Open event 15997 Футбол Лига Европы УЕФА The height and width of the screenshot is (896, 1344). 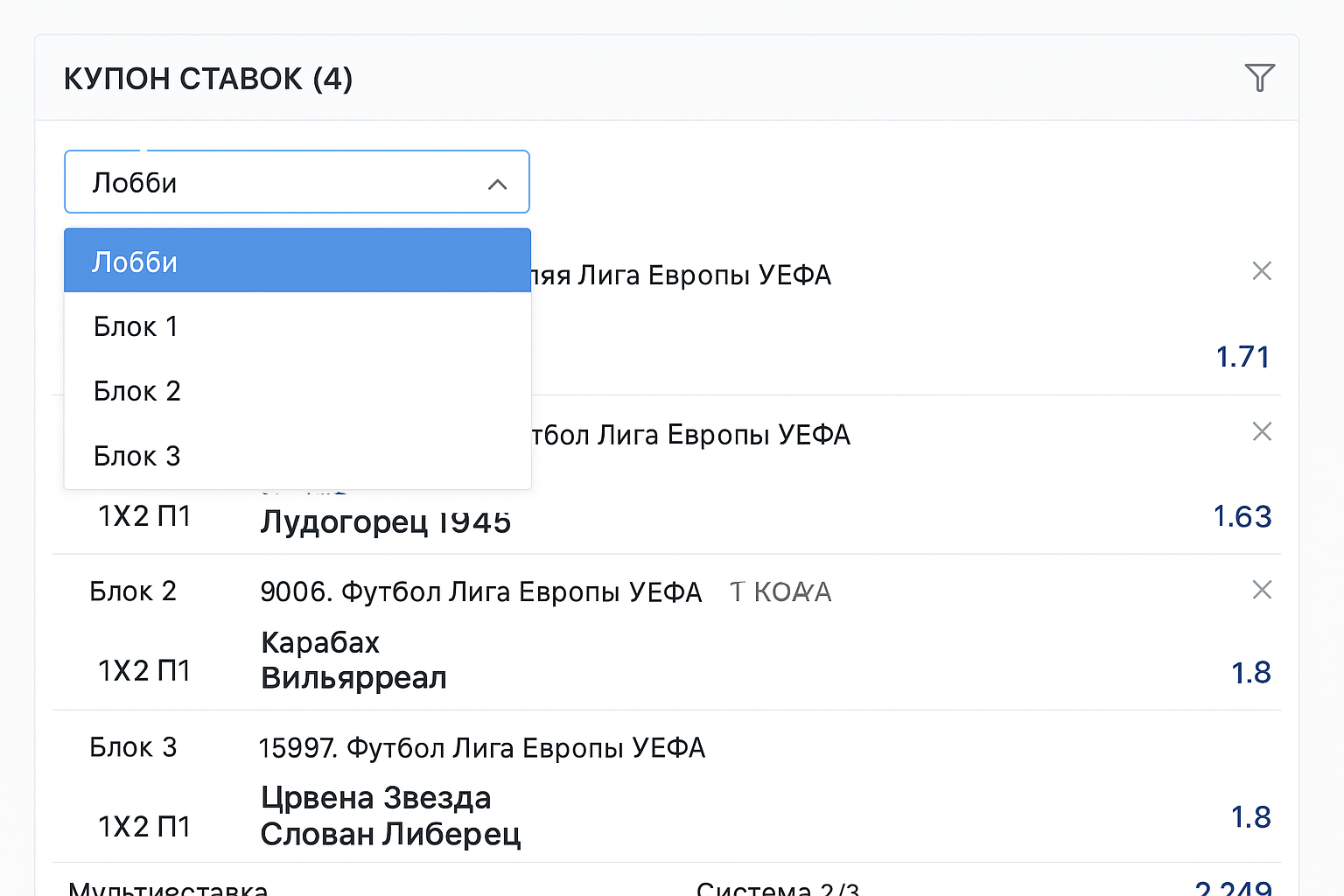click(482, 748)
